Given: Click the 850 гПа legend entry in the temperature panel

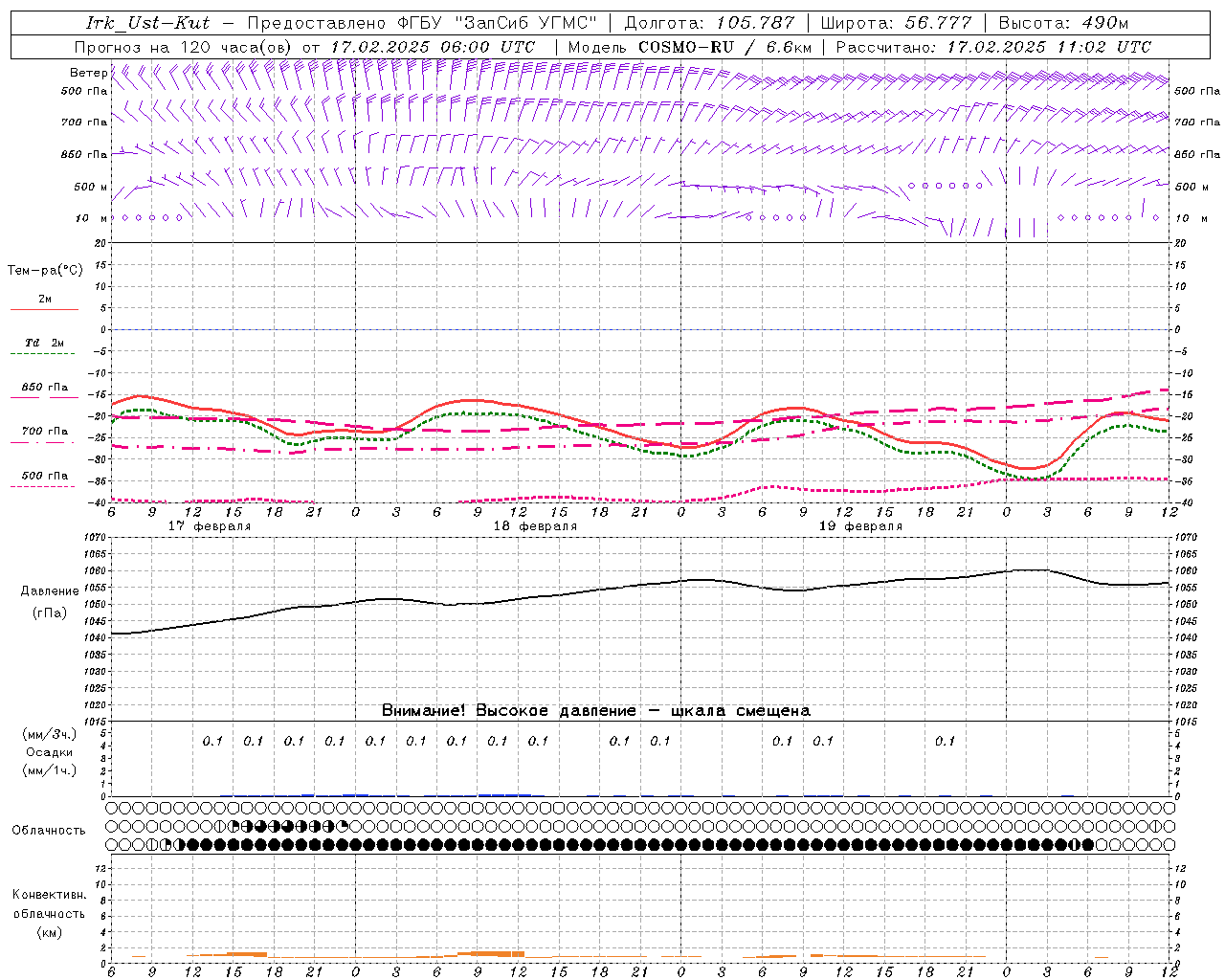Looking at the screenshot, I should (x=45, y=388).
